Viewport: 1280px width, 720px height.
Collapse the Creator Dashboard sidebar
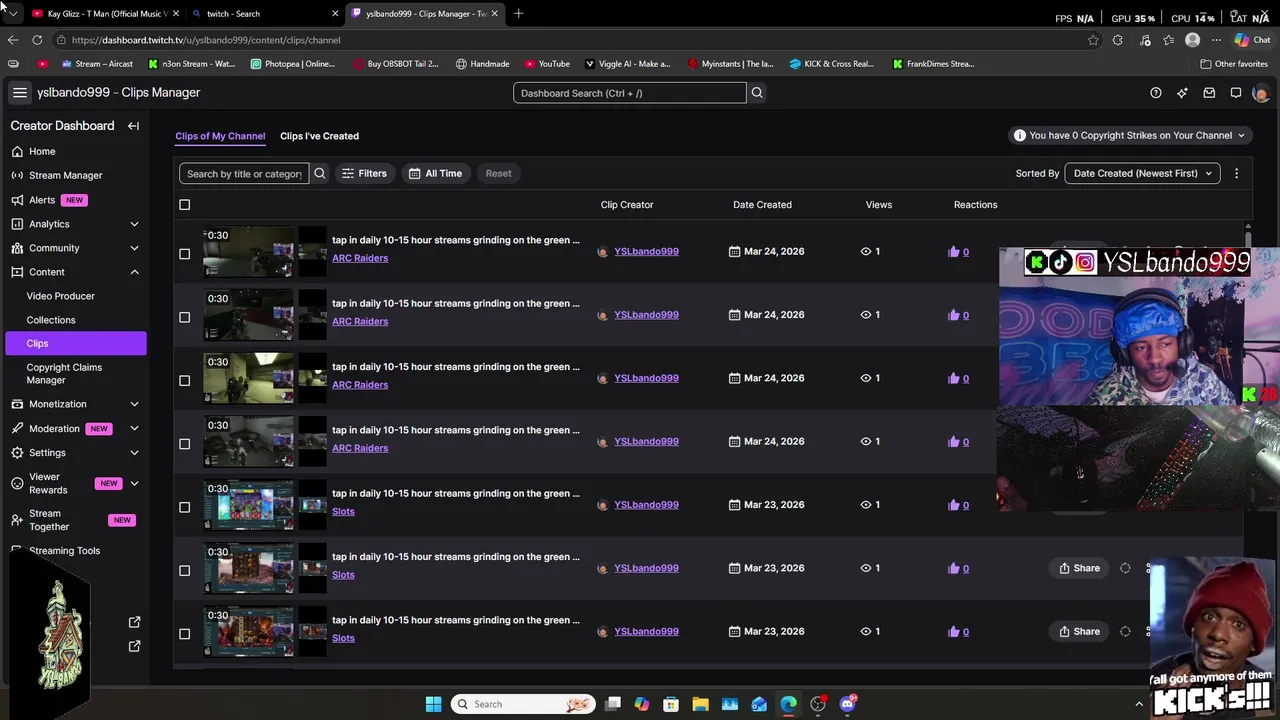[133, 126]
